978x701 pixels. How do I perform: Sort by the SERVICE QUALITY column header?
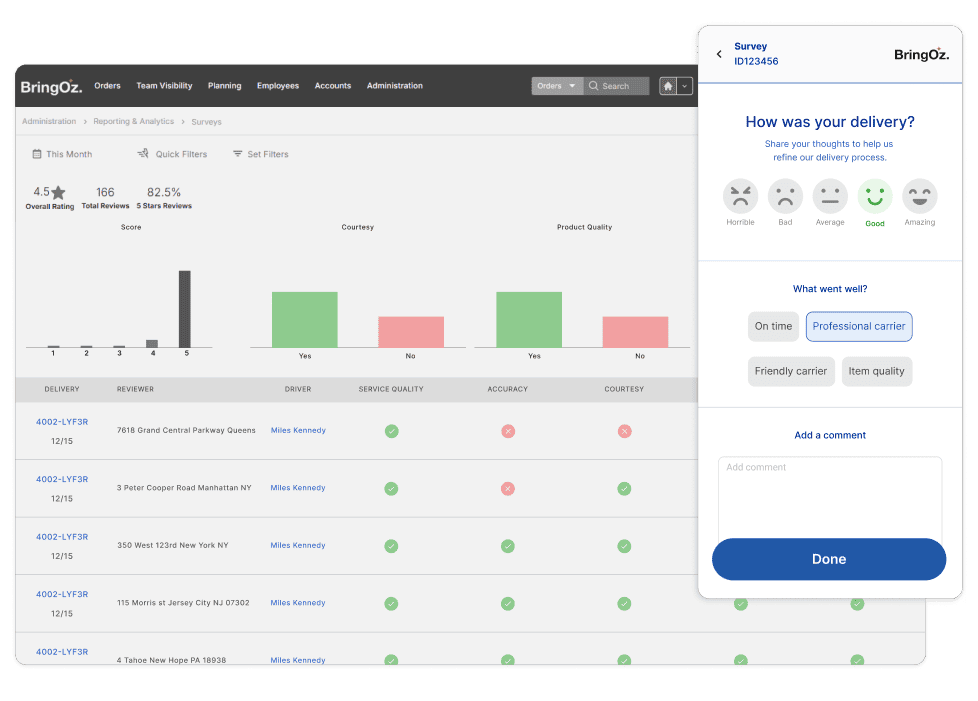391,389
